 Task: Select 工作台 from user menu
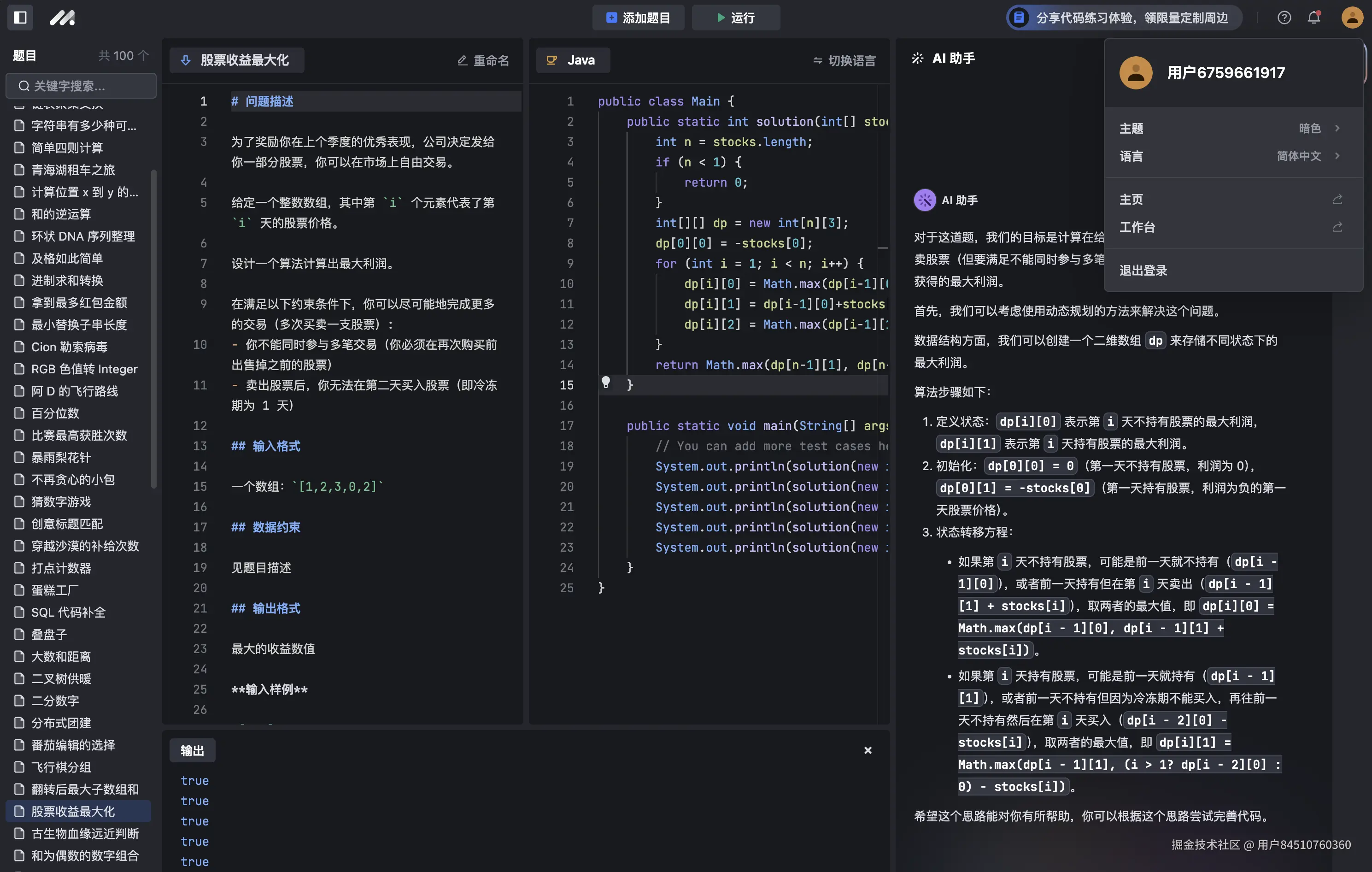pos(1137,227)
